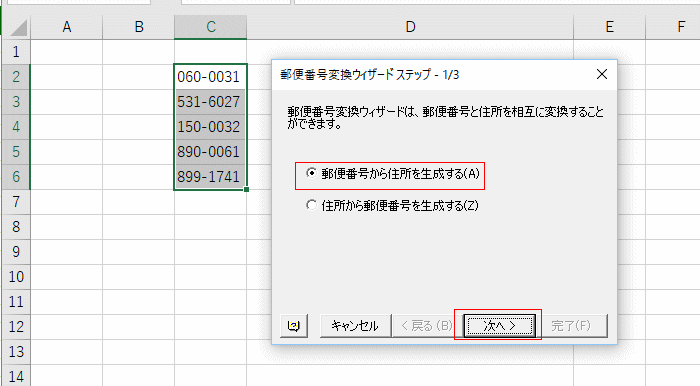700x386 pixels.
Task: Select cell containing 060-0031
Action: pyautogui.click(x=210, y=77)
